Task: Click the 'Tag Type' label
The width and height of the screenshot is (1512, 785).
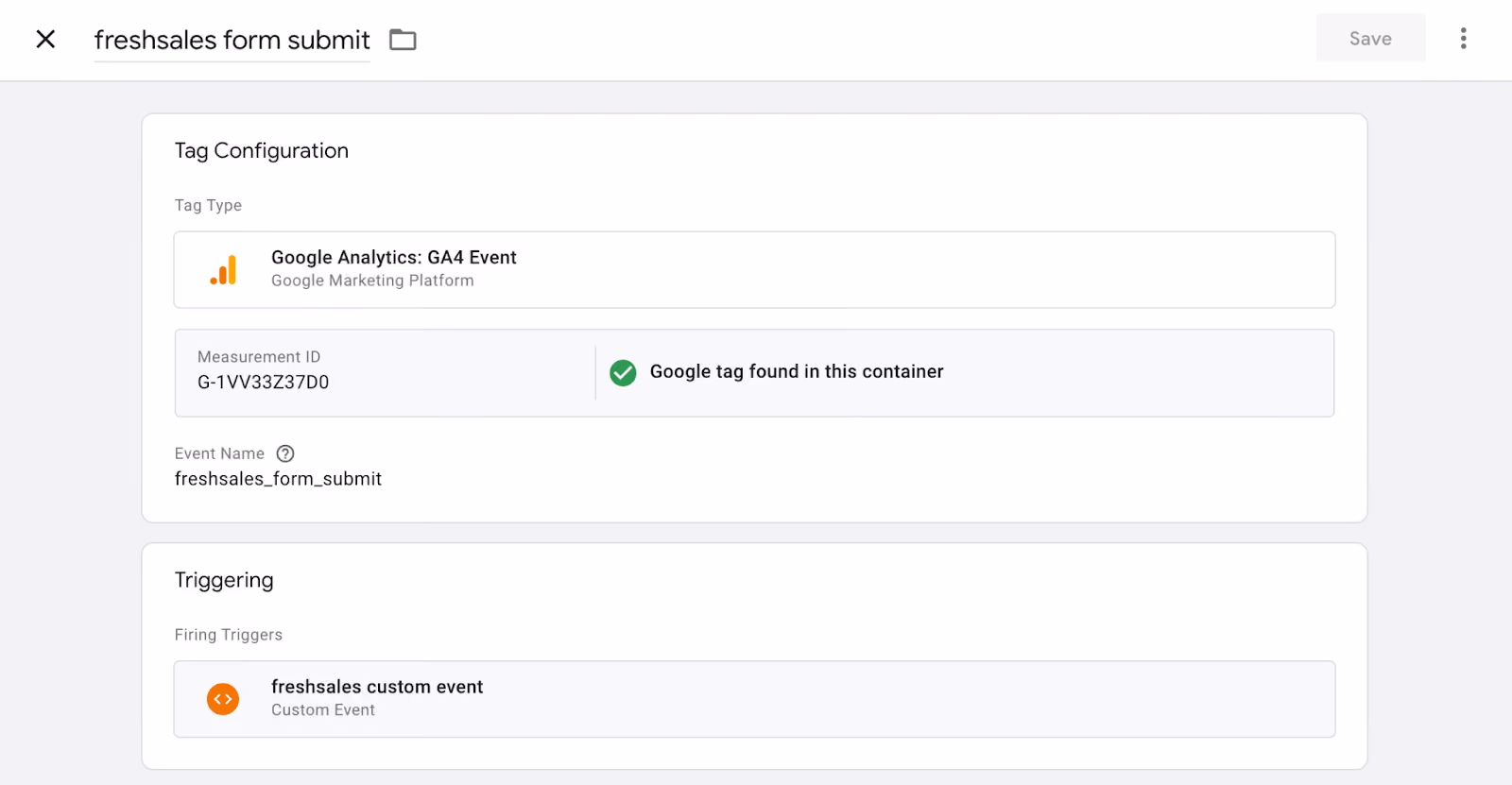Action: pyautogui.click(x=208, y=206)
